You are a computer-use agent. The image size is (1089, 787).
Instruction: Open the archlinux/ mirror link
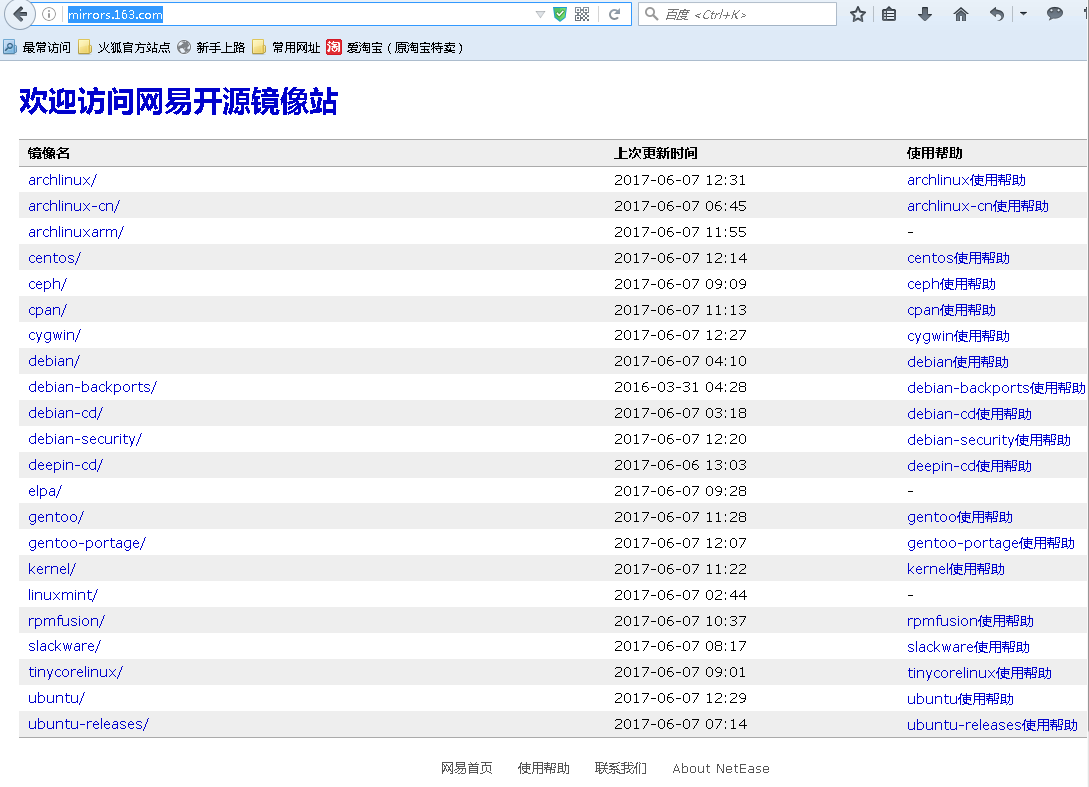tap(63, 180)
